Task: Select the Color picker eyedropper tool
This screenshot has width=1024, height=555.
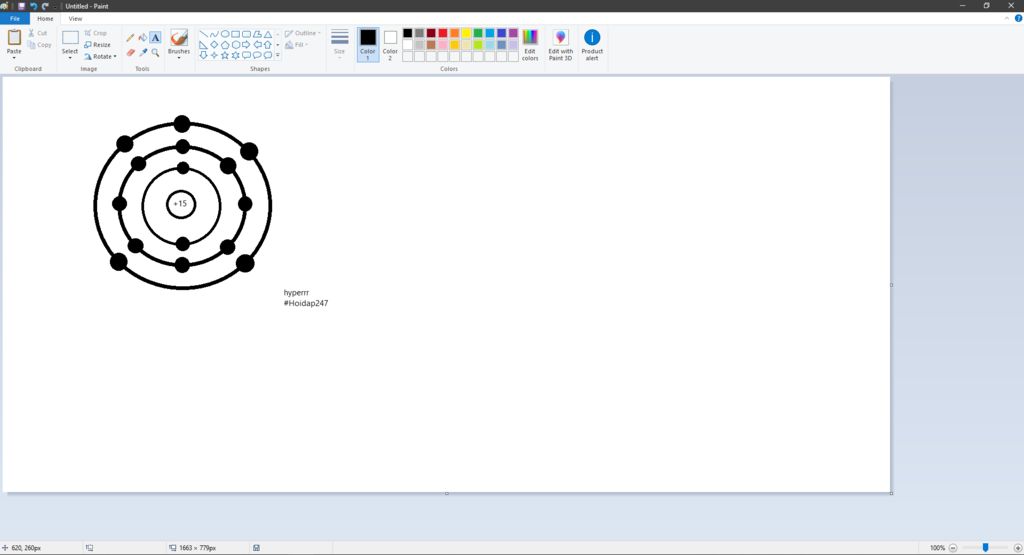Action: click(x=142, y=52)
